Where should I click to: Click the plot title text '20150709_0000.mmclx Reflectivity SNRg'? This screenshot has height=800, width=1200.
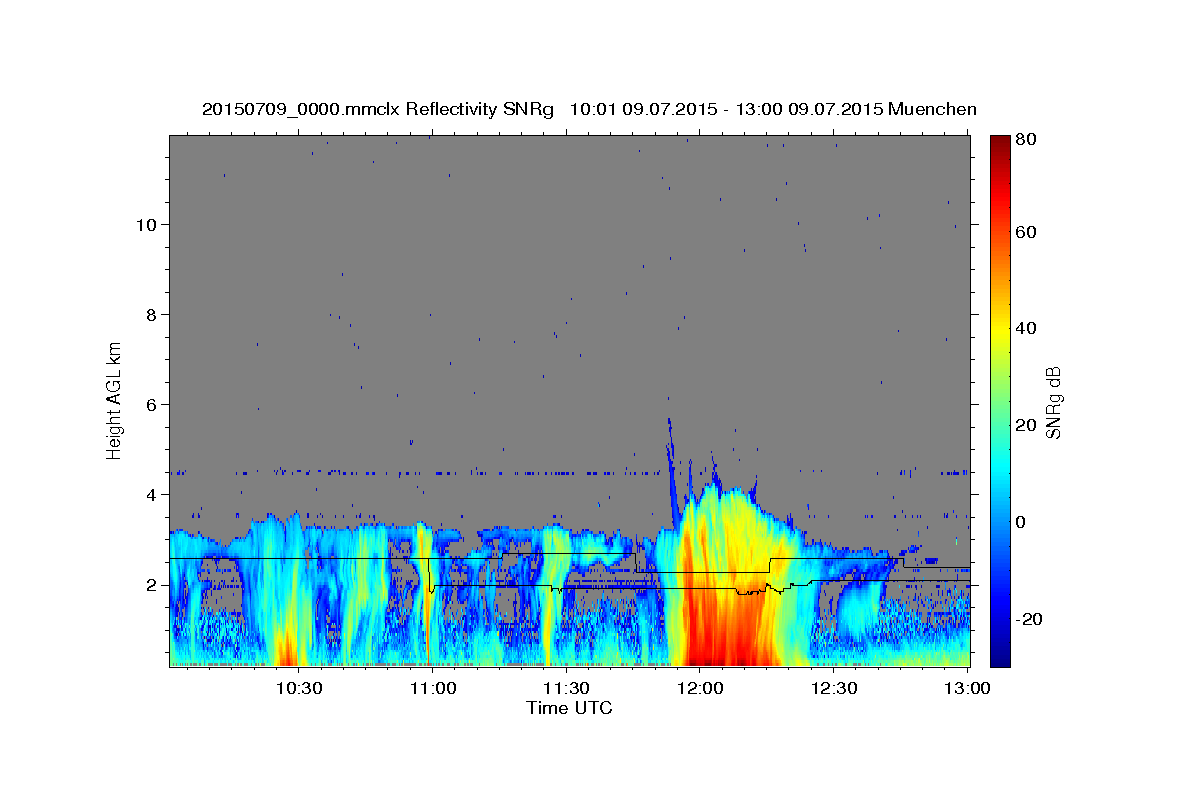pyautogui.click(x=378, y=109)
